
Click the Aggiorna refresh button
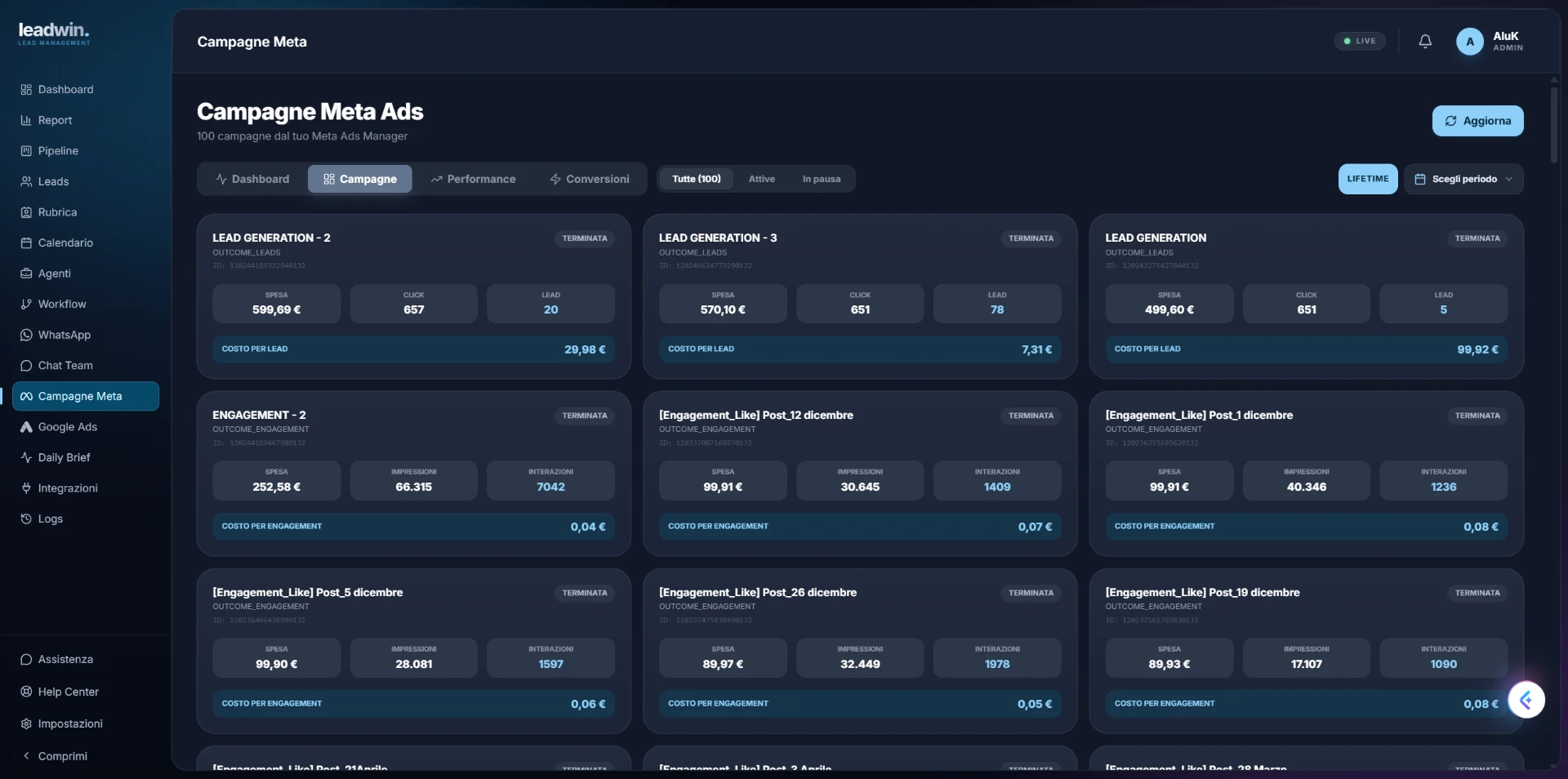(x=1478, y=121)
